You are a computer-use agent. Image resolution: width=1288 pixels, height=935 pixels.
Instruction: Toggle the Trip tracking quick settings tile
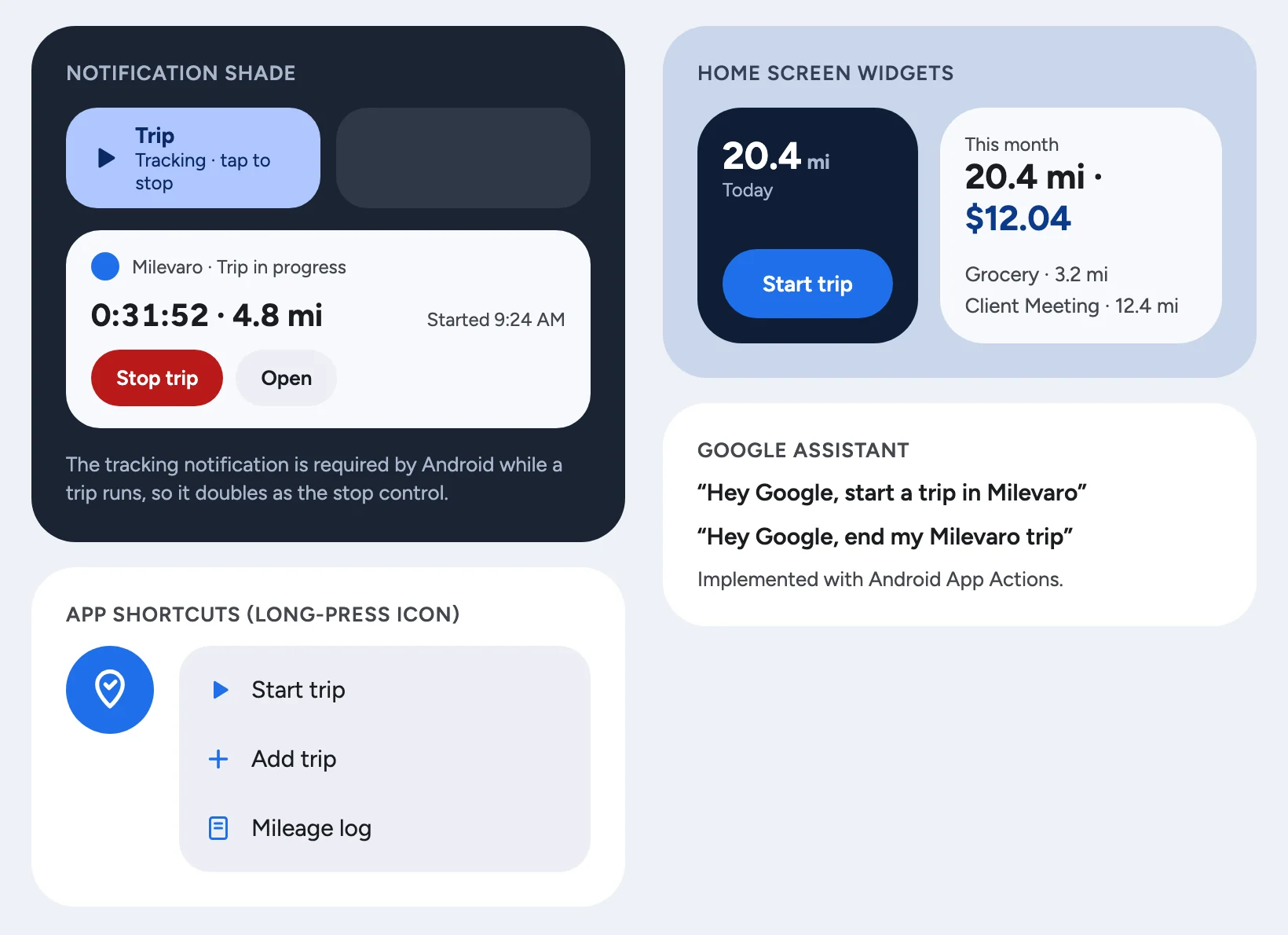click(x=193, y=158)
